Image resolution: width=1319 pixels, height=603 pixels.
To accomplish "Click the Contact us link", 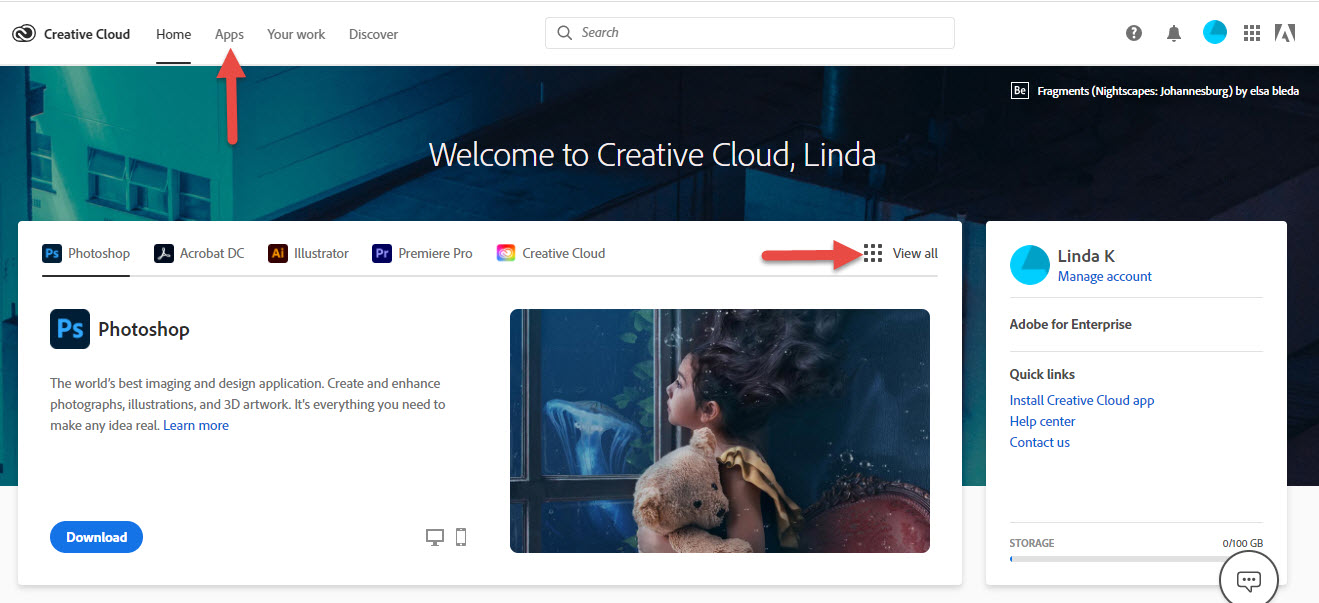I will point(1040,442).
